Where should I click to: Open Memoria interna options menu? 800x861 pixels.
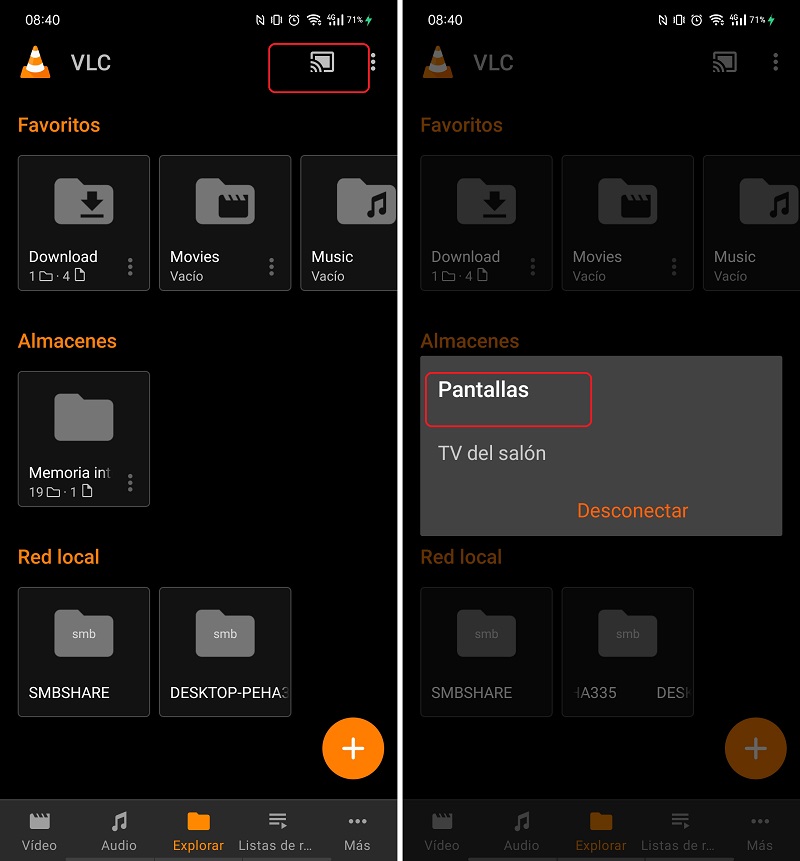coord(130,482)
